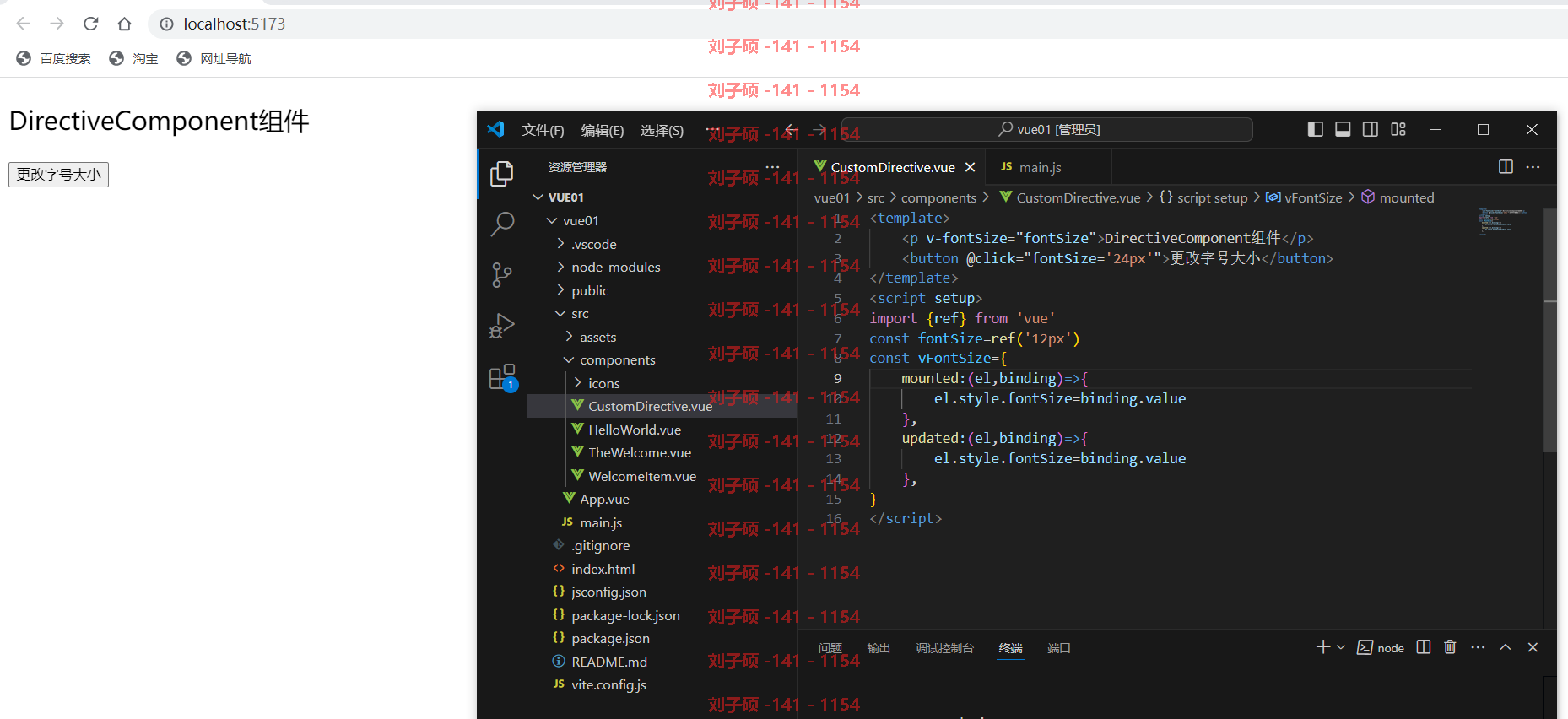Select the node terminal instance
The width and height of the screenshot is (1568, 719).
1381,647
